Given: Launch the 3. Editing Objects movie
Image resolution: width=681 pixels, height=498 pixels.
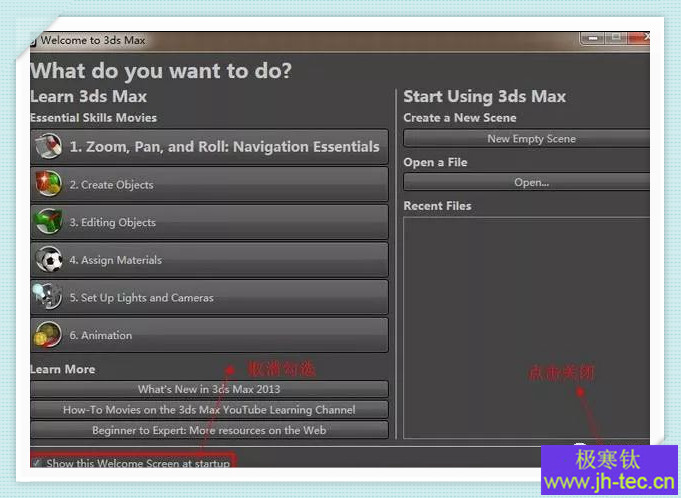Looking at the screenshot, I should point(209,222).
